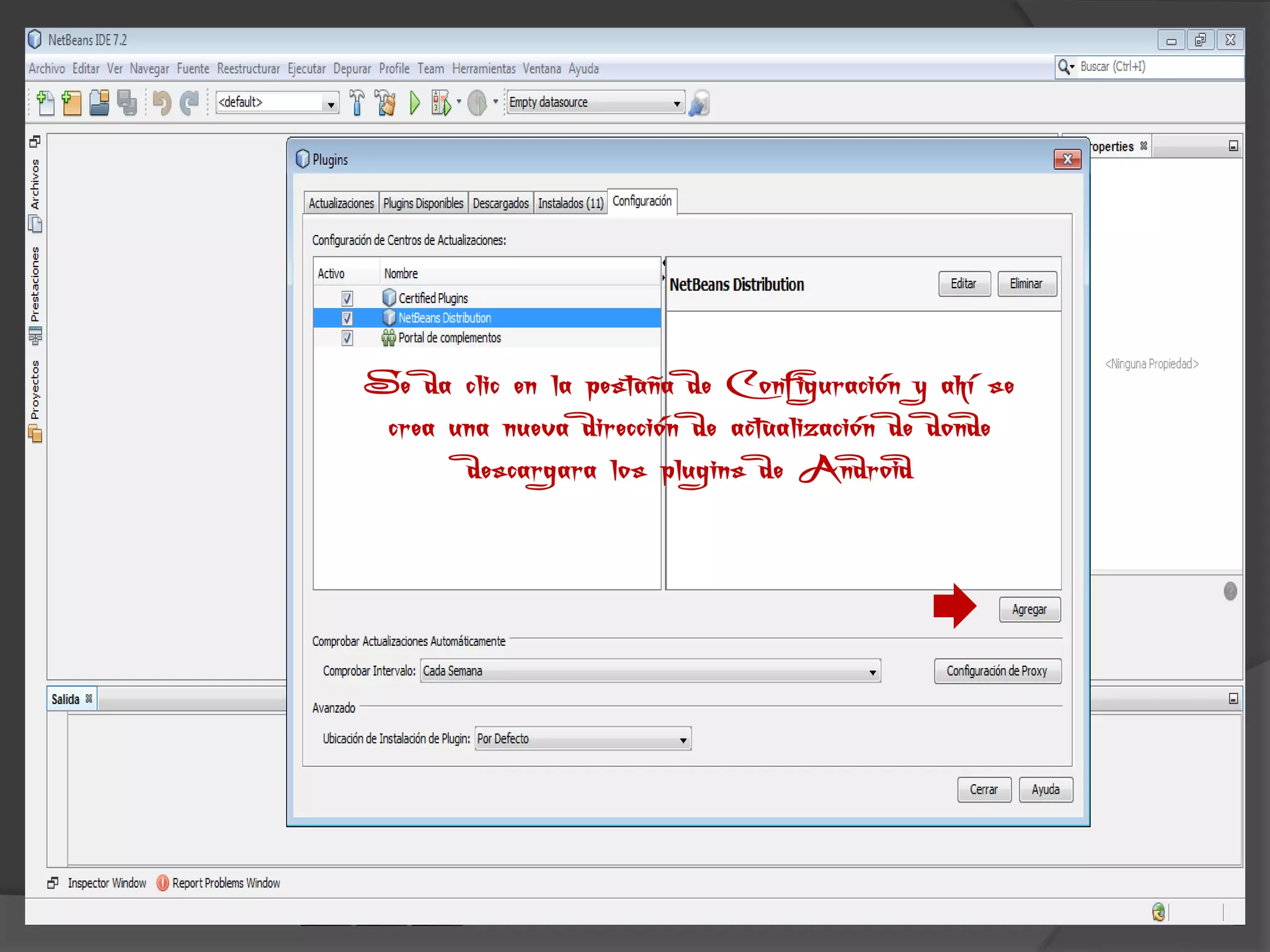The height and width of the screenshot is (952, 1270).
Task: Click the Debug Project toolbar icon
Action: click(x=441, y=103)
